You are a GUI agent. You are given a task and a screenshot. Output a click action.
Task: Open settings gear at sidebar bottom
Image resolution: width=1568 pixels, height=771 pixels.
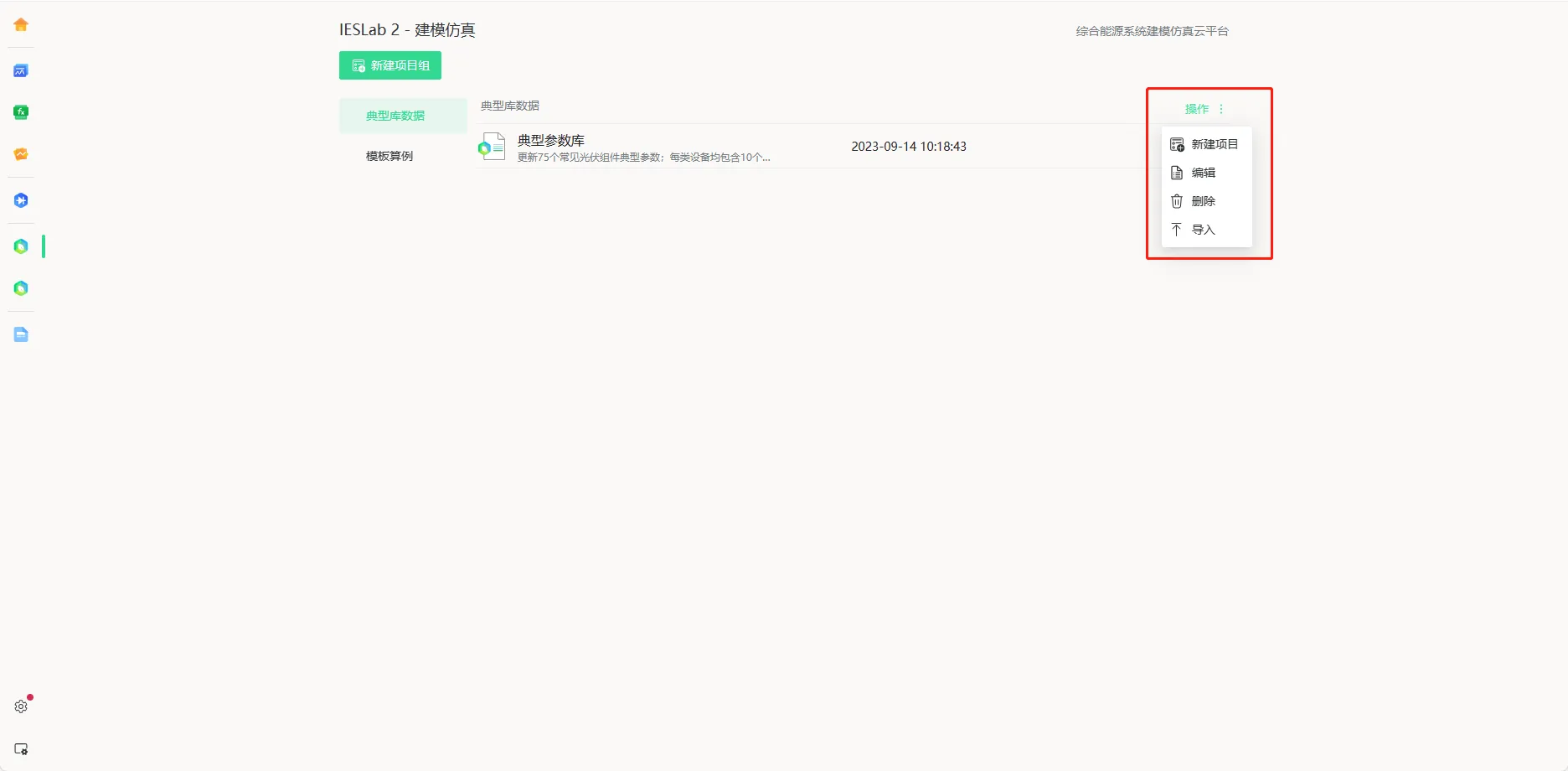click(x=21, y=706)
